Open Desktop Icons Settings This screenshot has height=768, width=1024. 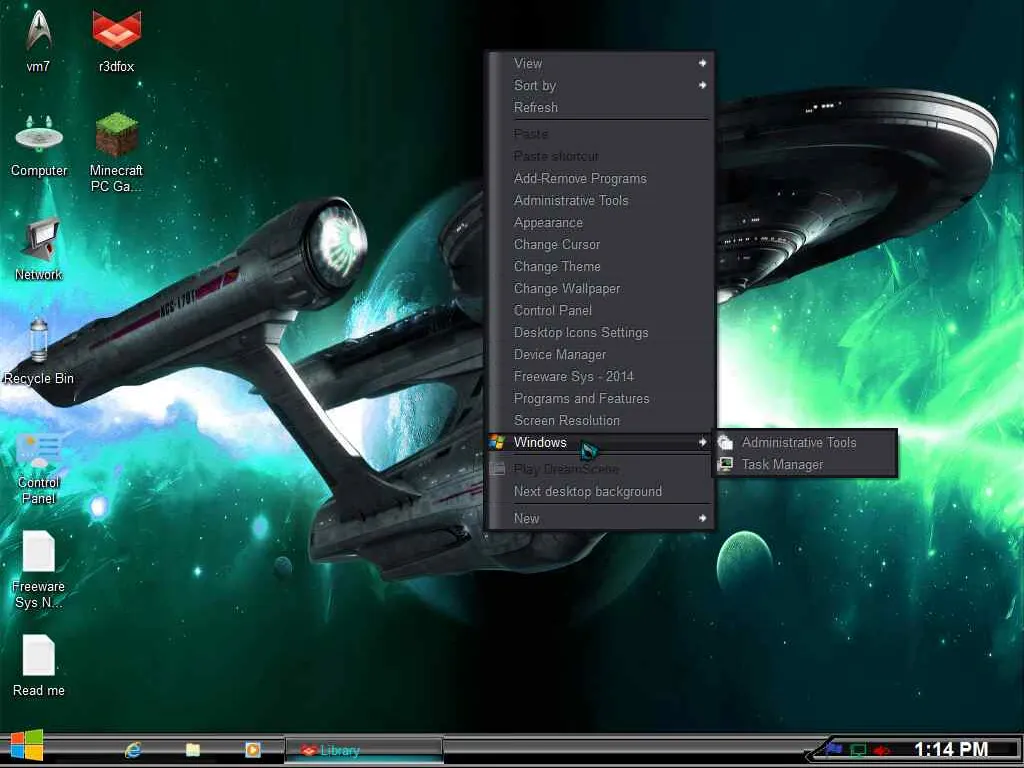coord(601,332)
